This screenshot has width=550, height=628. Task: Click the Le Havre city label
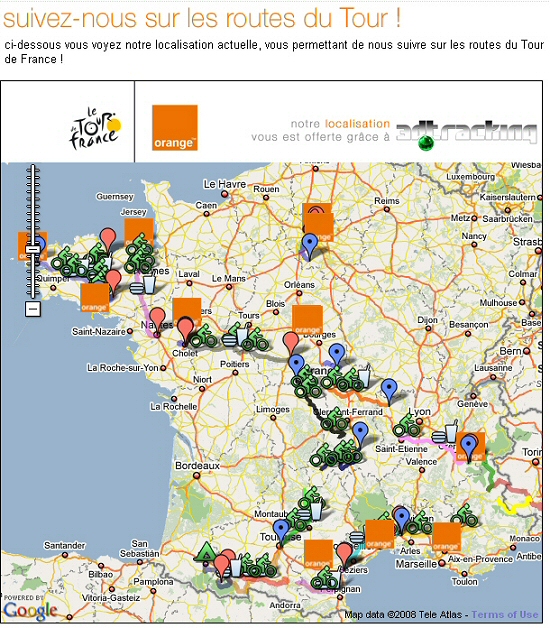click(x=225, y=184)
